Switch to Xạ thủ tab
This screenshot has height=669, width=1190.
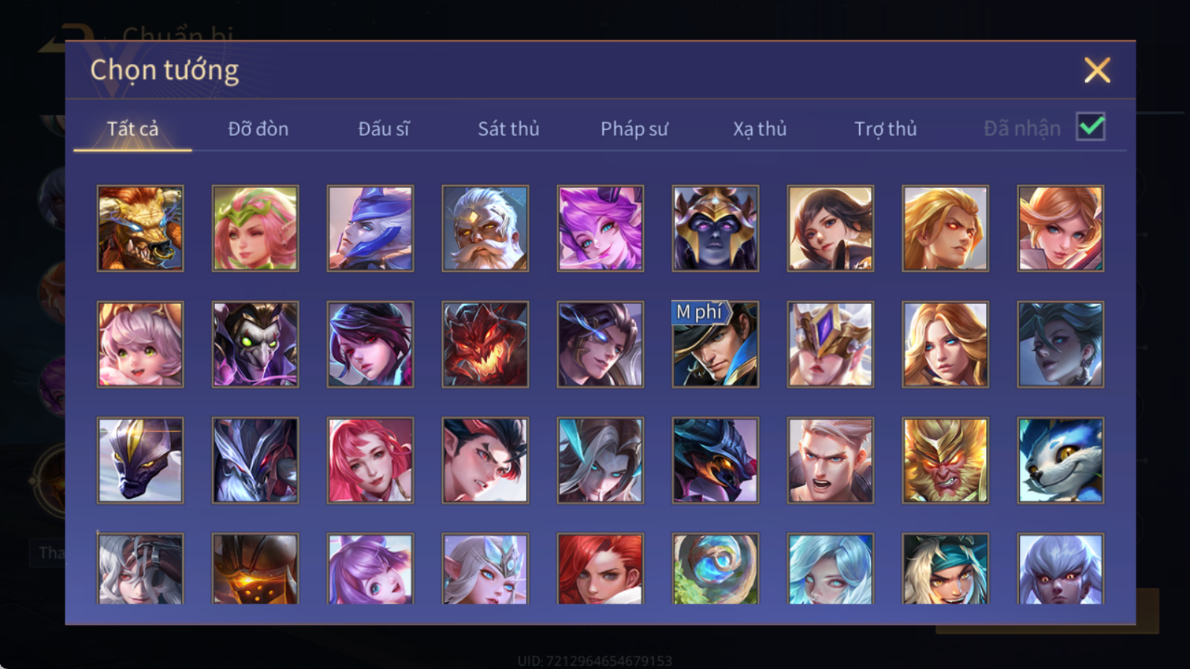(x=760, y=129)
